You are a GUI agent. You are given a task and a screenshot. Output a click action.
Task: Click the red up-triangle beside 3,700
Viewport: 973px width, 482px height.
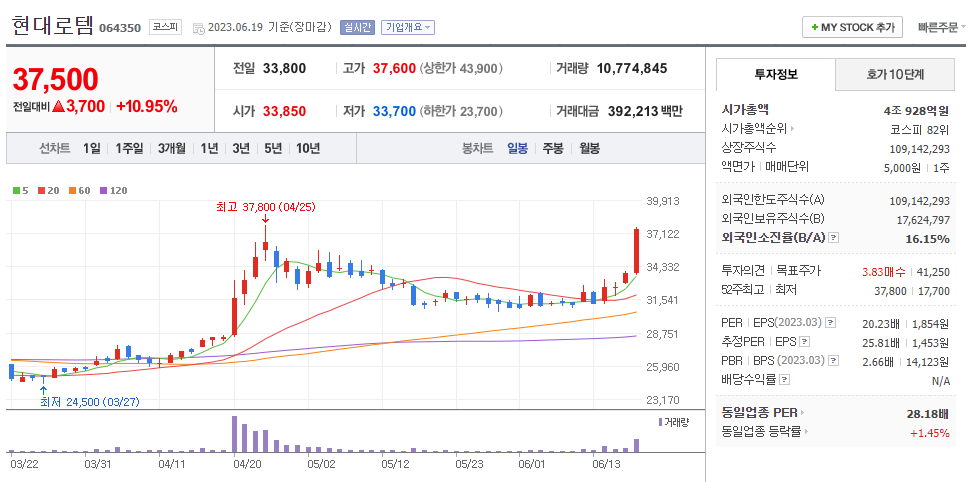(58, 107)
